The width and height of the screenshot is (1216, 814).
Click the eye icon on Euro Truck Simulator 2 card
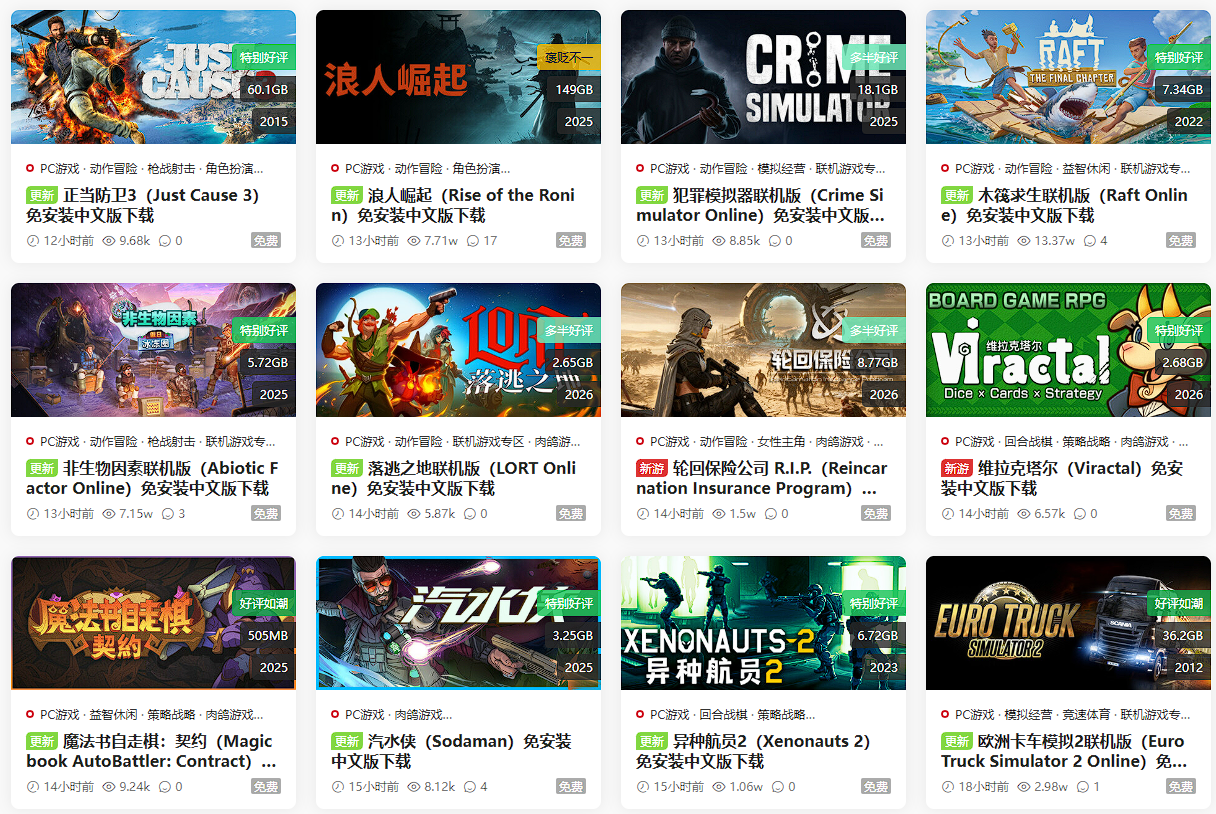[1024, 787]
